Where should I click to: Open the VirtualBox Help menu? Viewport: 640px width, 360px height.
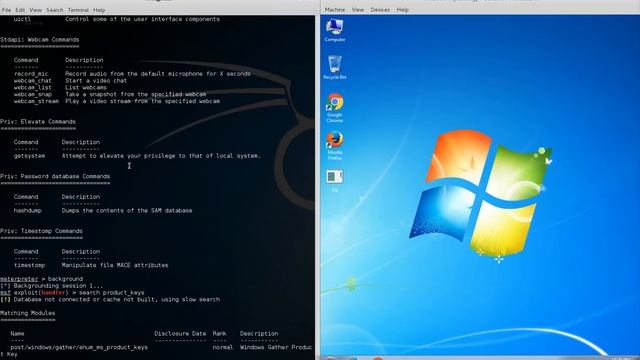[x=402, y=9]
